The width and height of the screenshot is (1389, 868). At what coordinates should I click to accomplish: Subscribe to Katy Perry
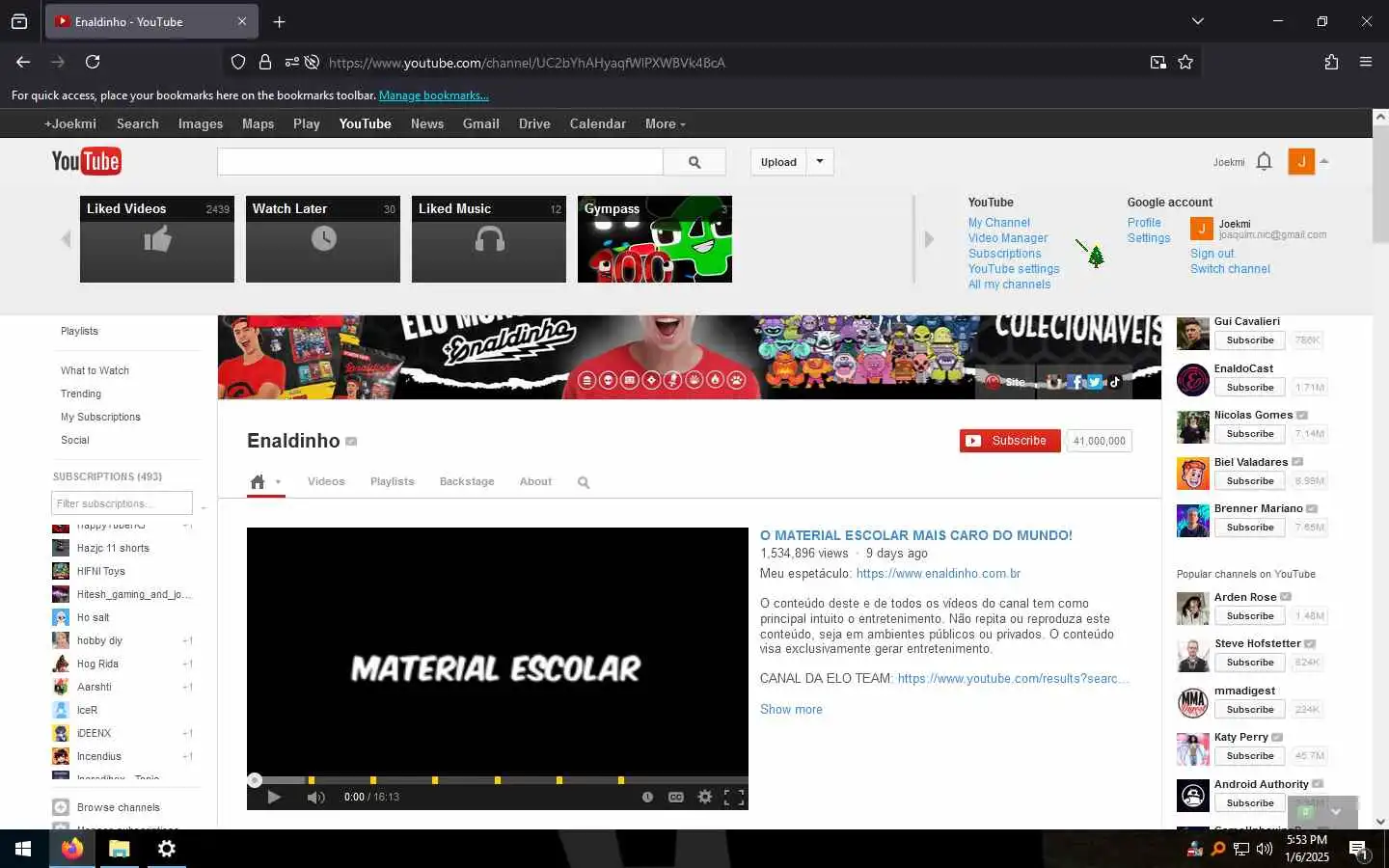tap(1250, 756)
